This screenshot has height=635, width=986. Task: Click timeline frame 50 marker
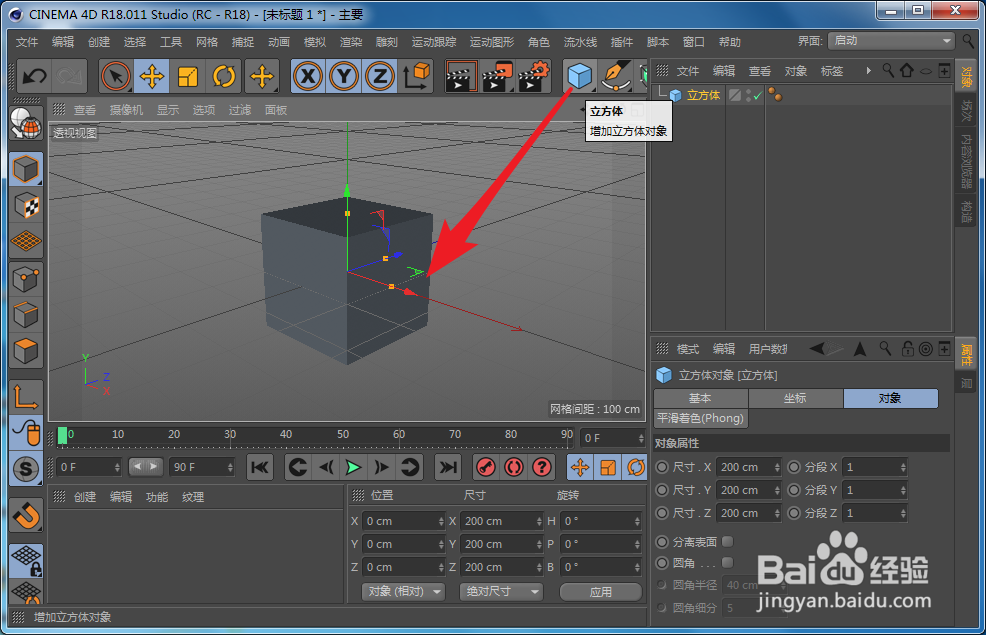tap(343, 434)
